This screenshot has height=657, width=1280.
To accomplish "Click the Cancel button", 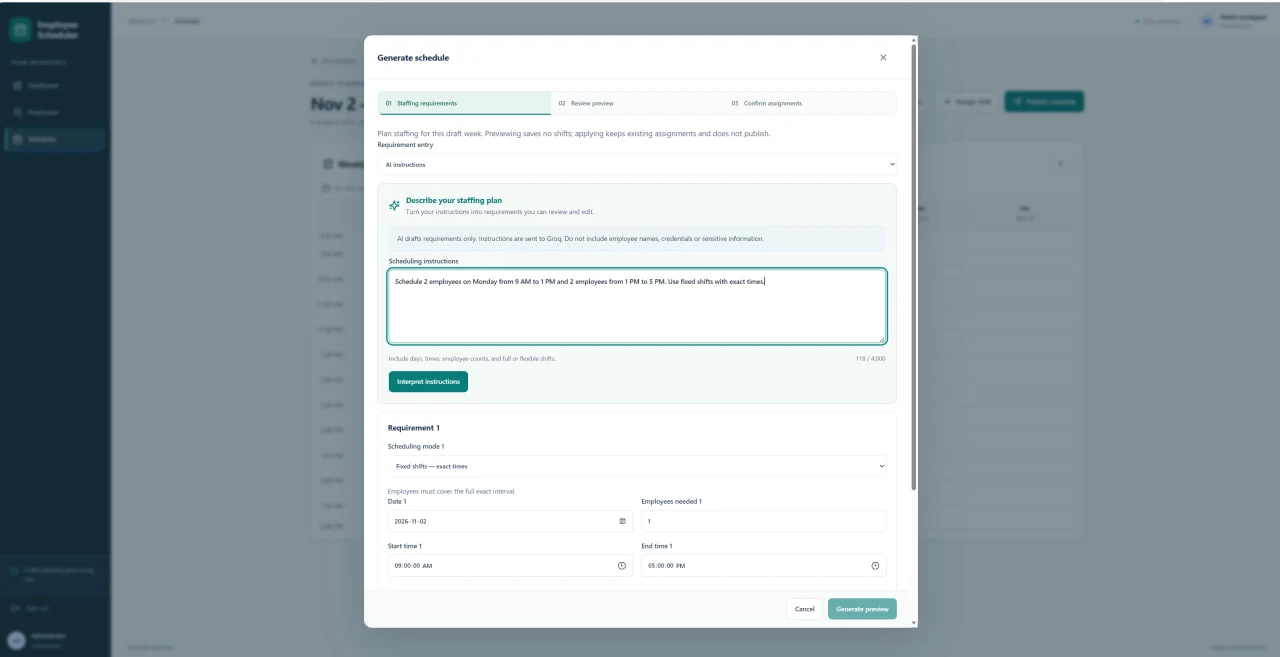I will (x=805, y=609).
